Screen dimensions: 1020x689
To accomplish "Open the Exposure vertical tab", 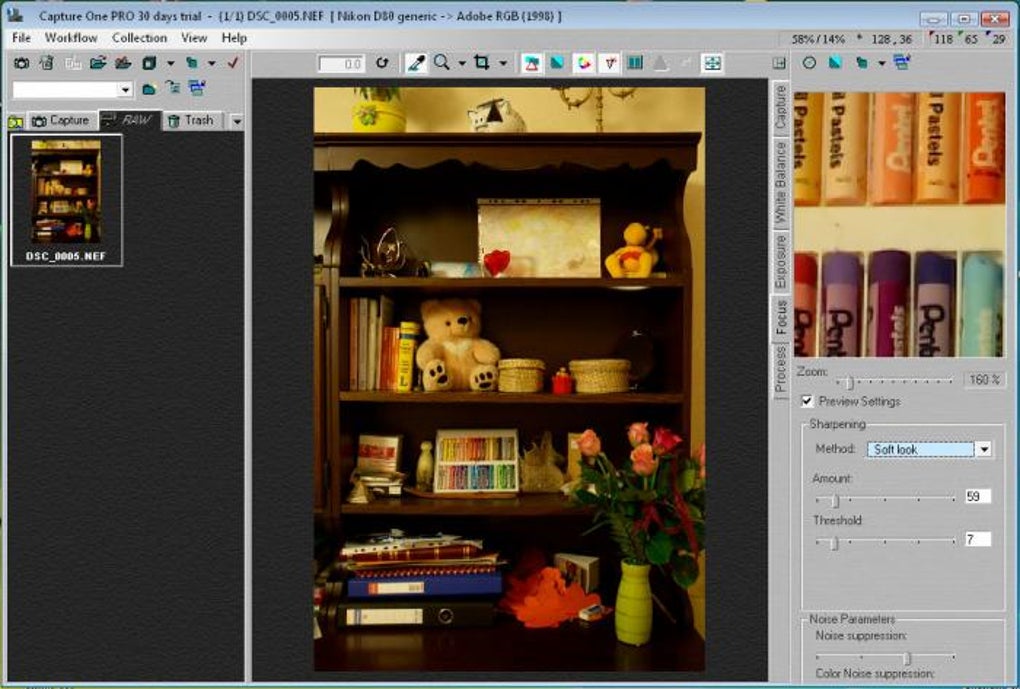I will coord(780,262).
